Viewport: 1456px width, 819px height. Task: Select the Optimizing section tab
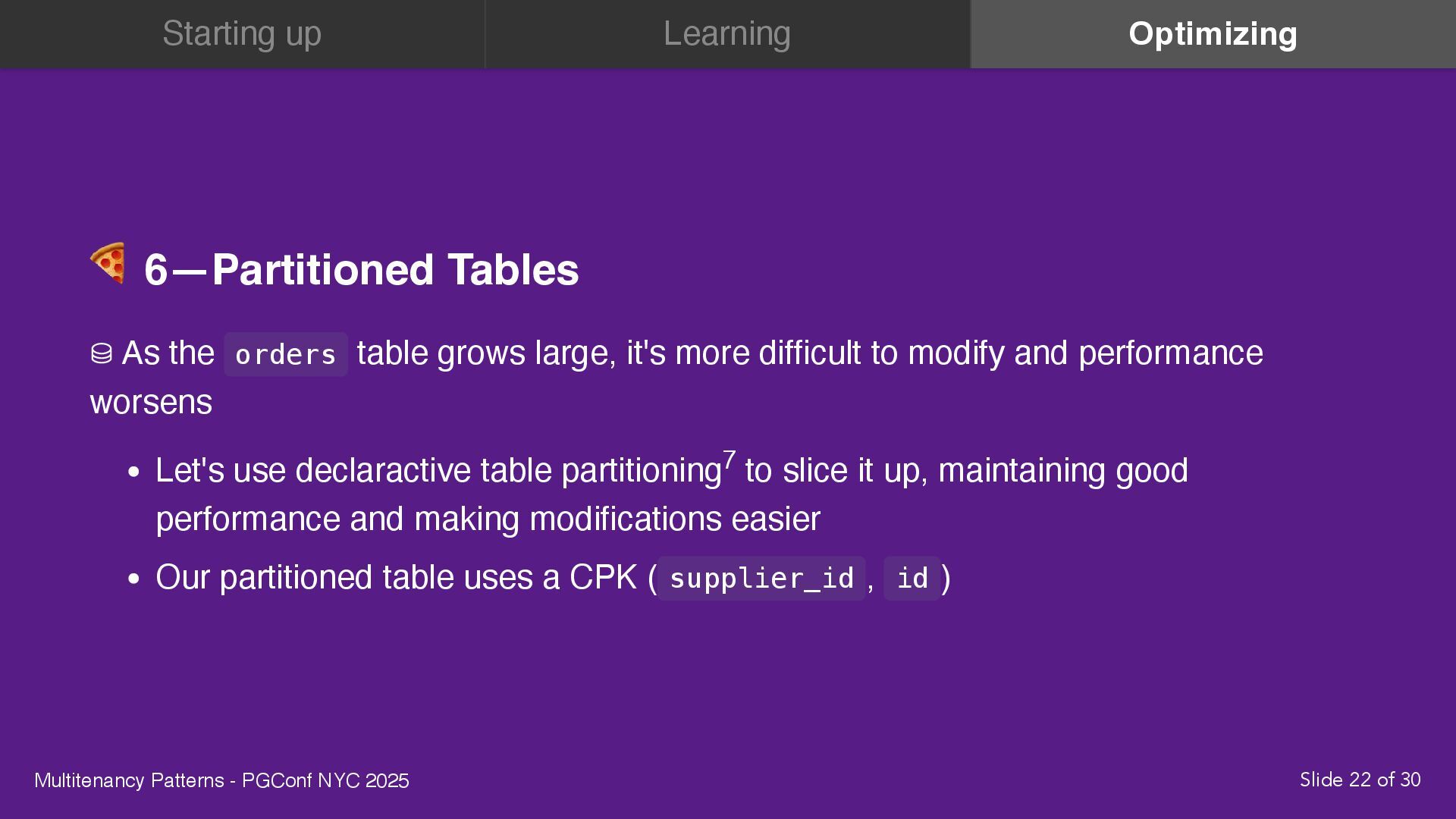1213,34
